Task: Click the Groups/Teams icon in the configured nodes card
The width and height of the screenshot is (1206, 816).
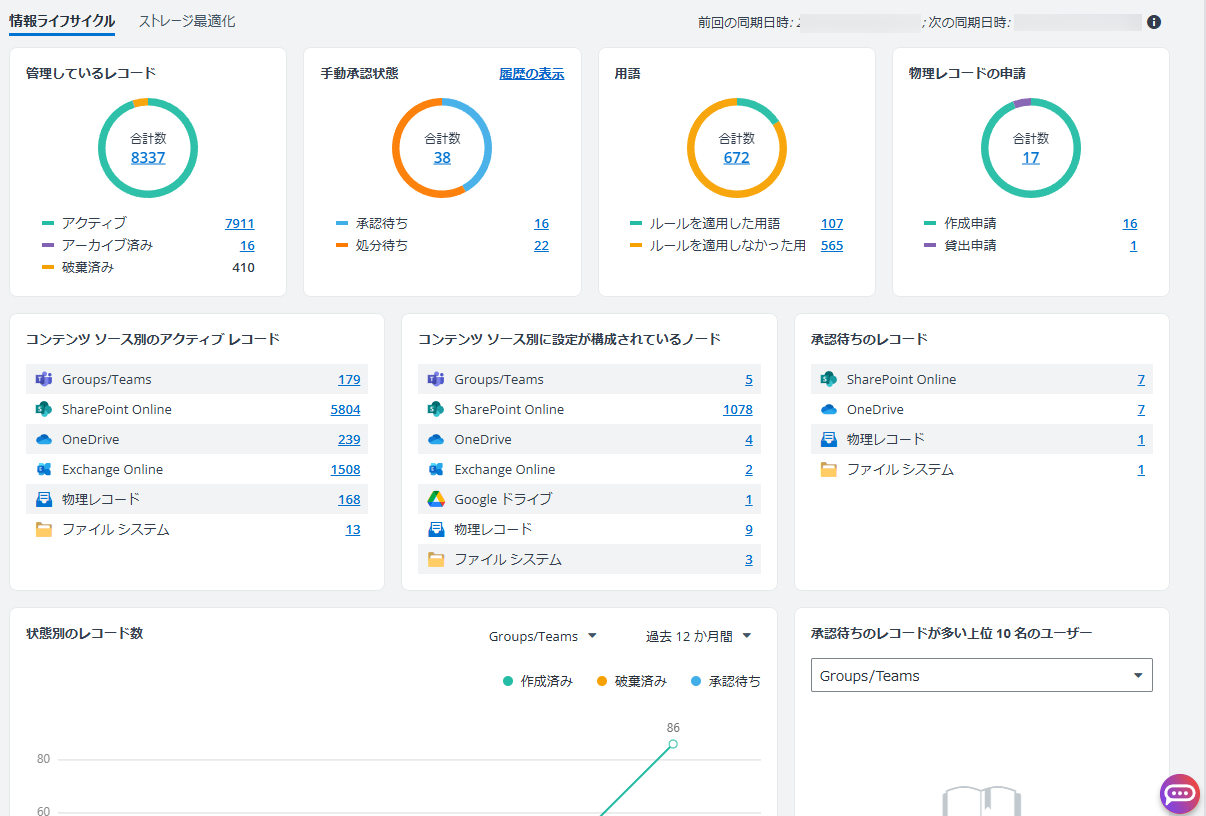Action: point(436,379)
